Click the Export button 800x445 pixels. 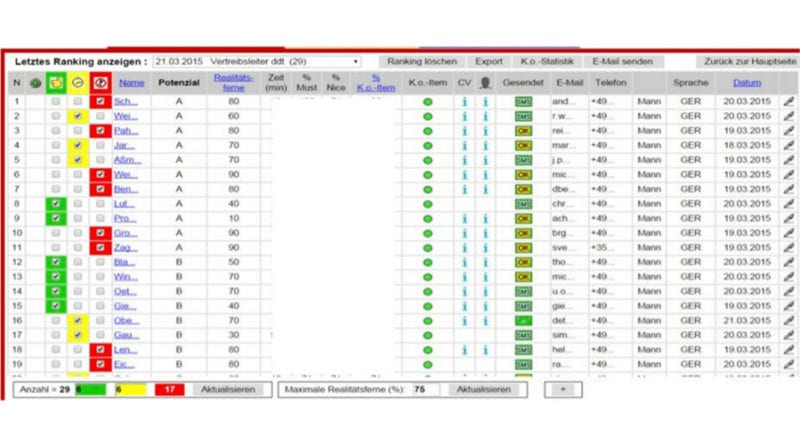488,62
